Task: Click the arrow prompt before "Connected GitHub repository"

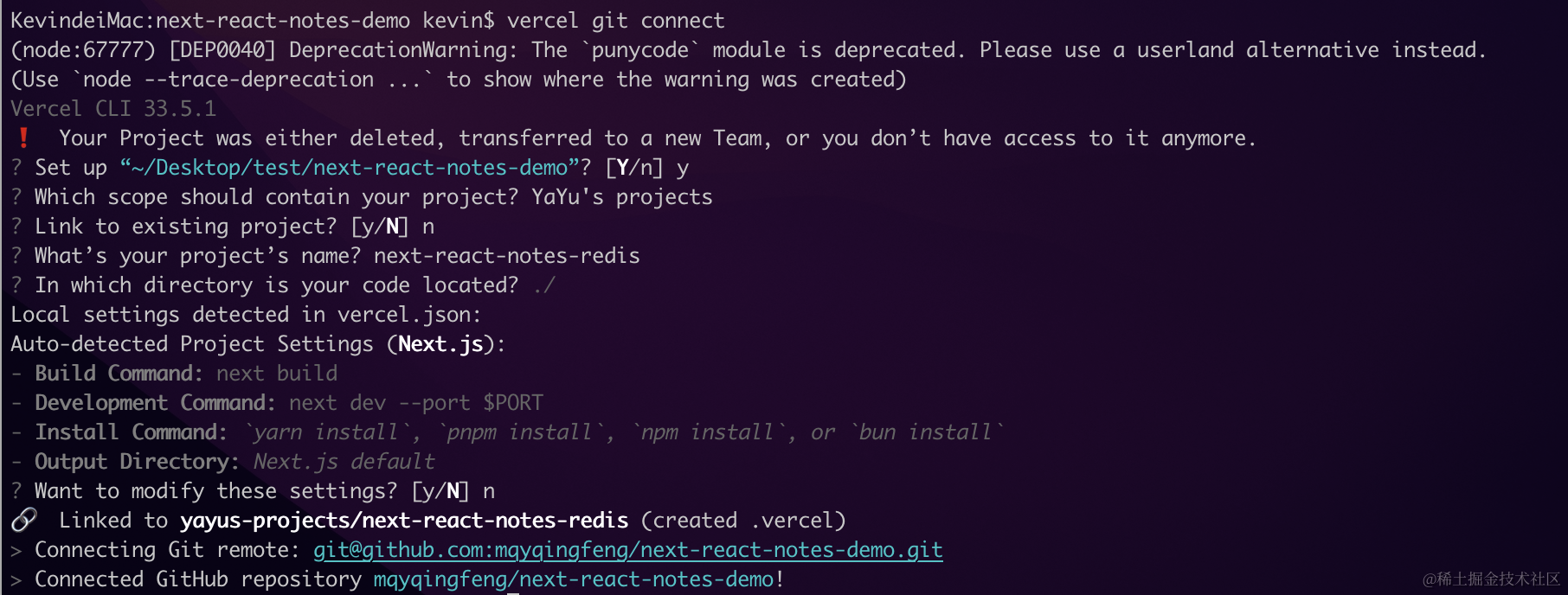Action: pos(16,579)
